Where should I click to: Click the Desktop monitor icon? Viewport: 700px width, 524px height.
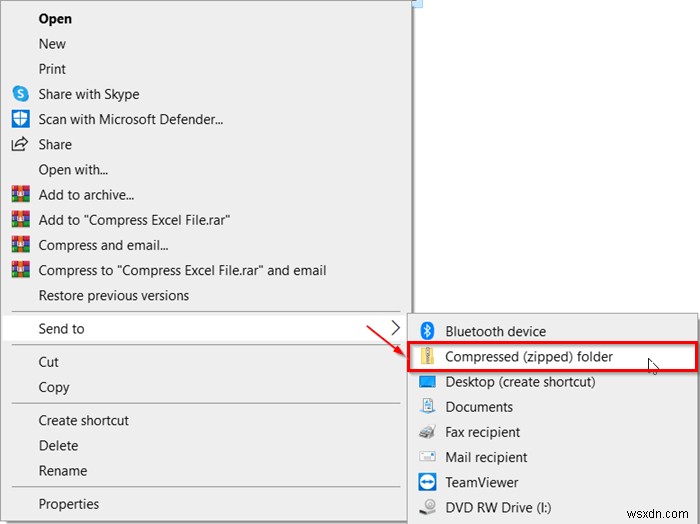427,382
